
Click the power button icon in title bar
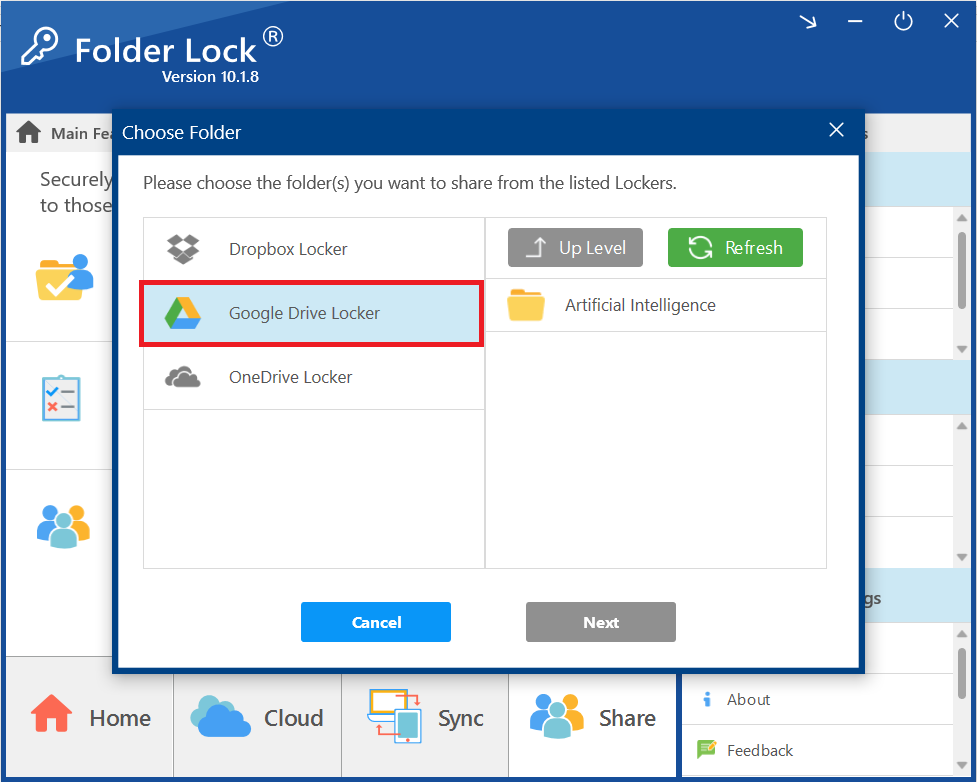click(903, 22)
